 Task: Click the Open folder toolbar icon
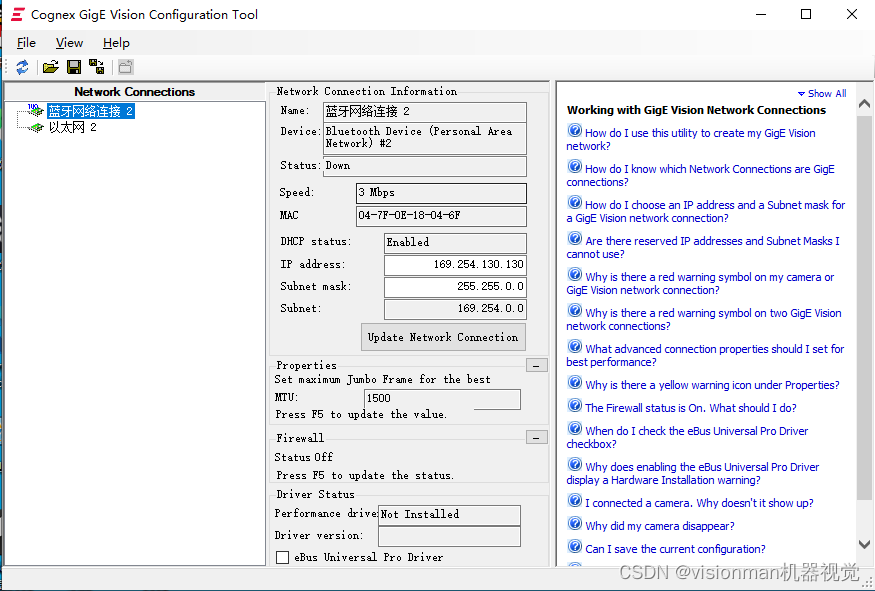51,68
